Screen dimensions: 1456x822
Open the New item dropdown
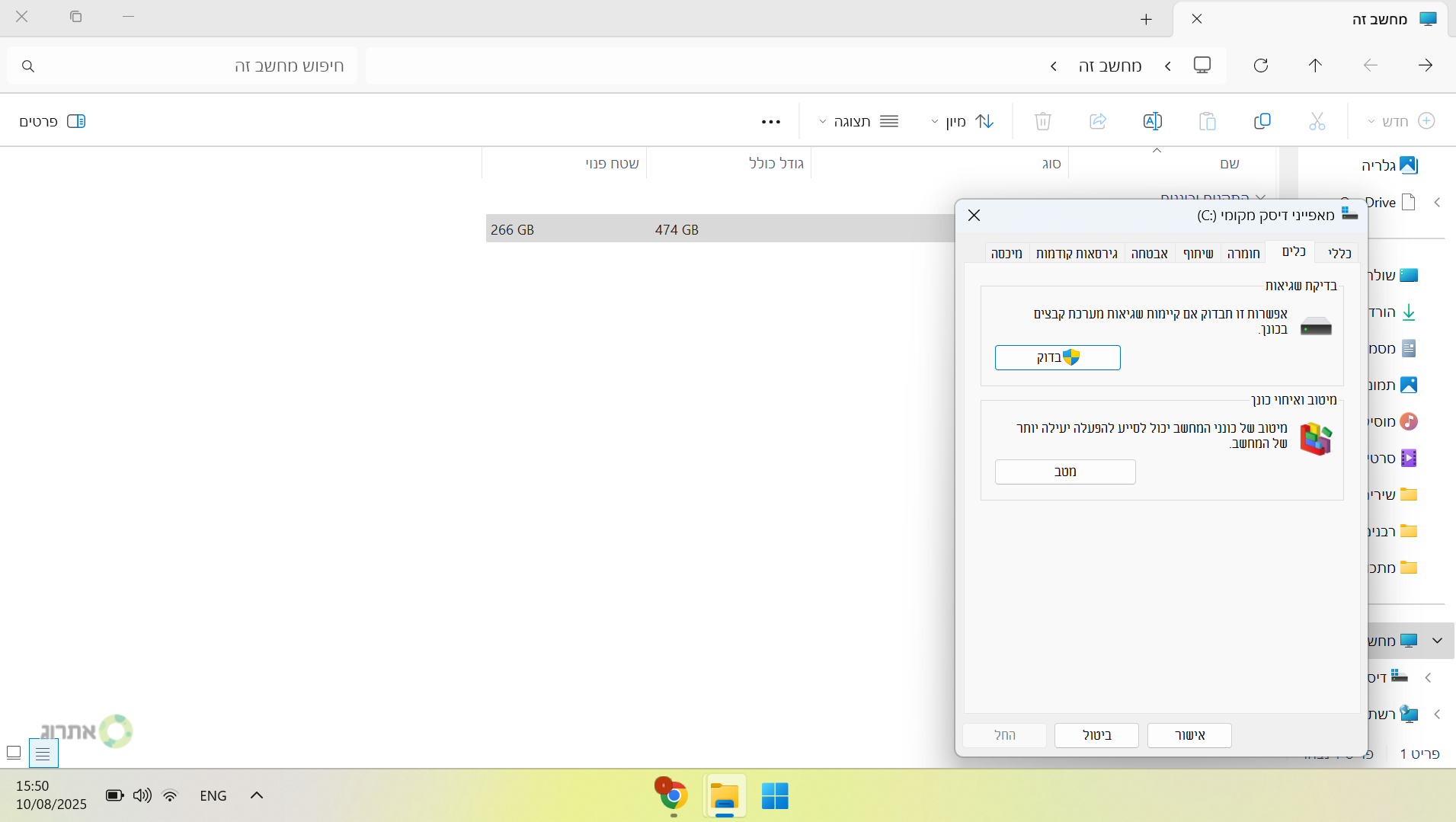tap(1401, 121)
